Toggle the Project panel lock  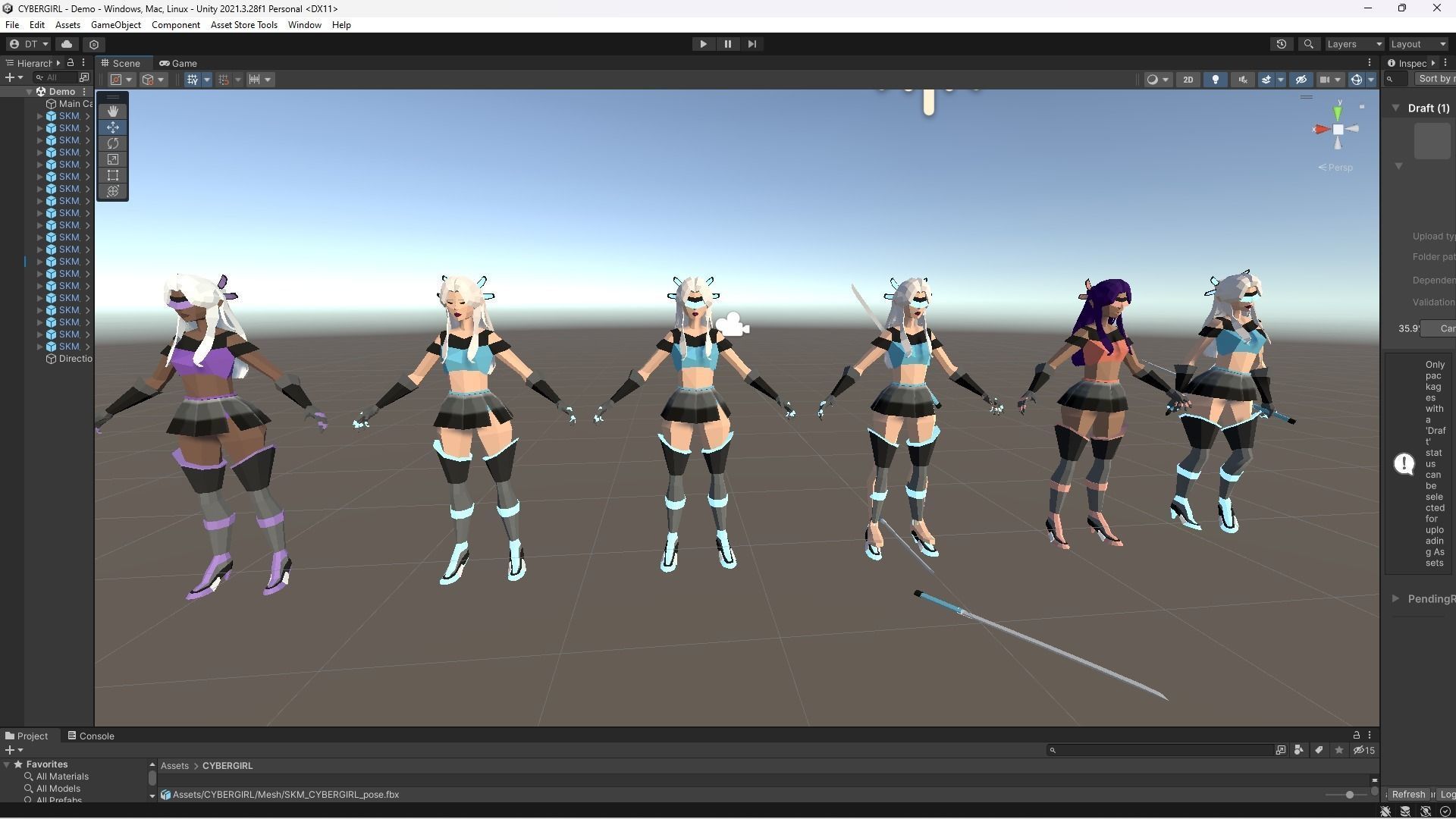click(x=1357, y=735)
